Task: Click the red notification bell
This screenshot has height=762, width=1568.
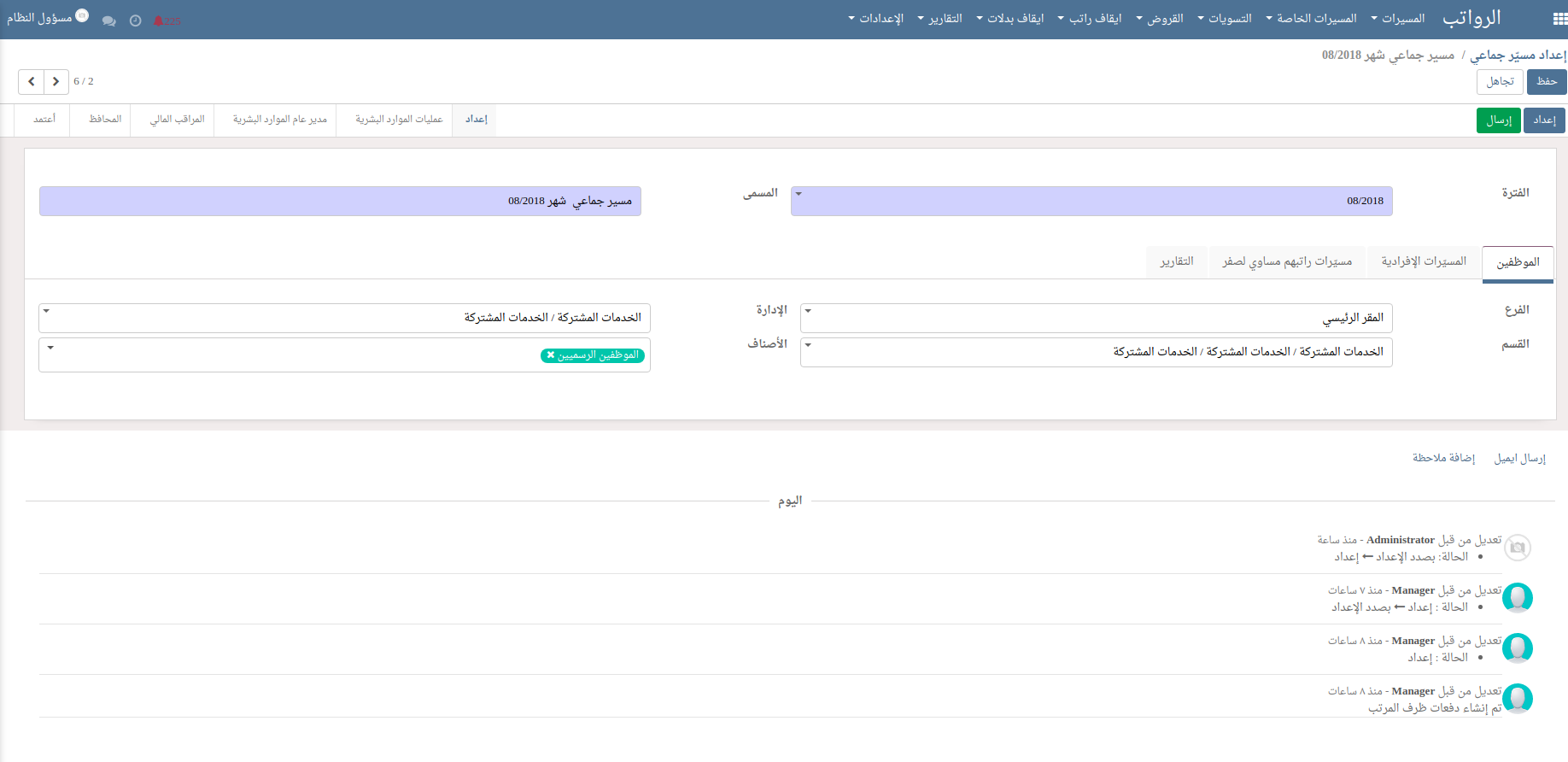Action: tap(159, 21)
